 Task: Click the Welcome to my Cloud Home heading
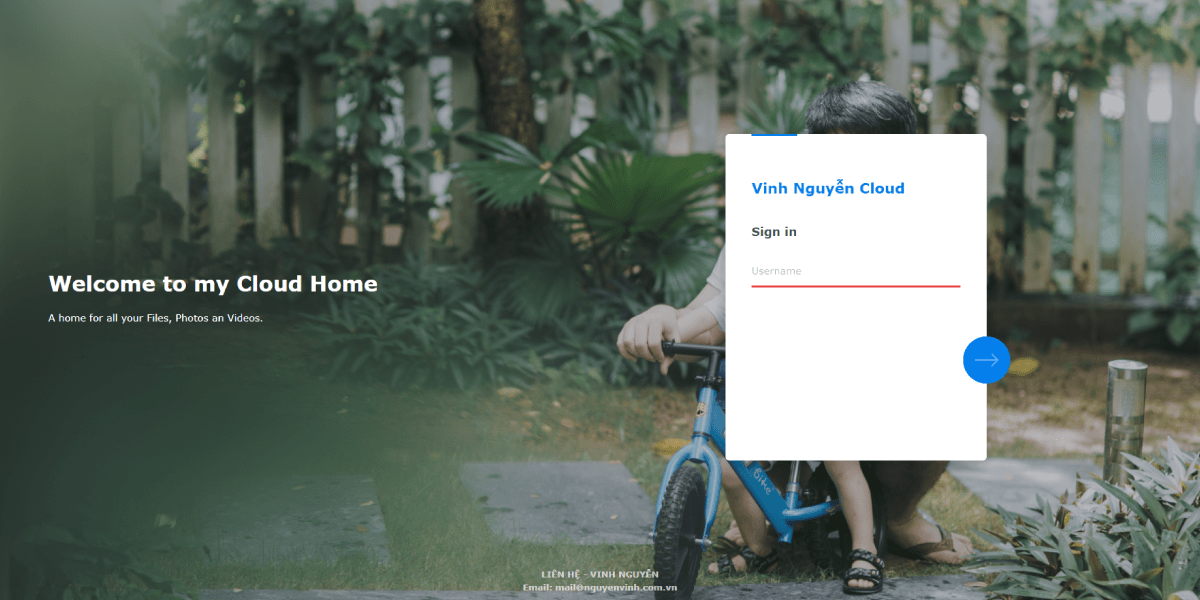213,284
